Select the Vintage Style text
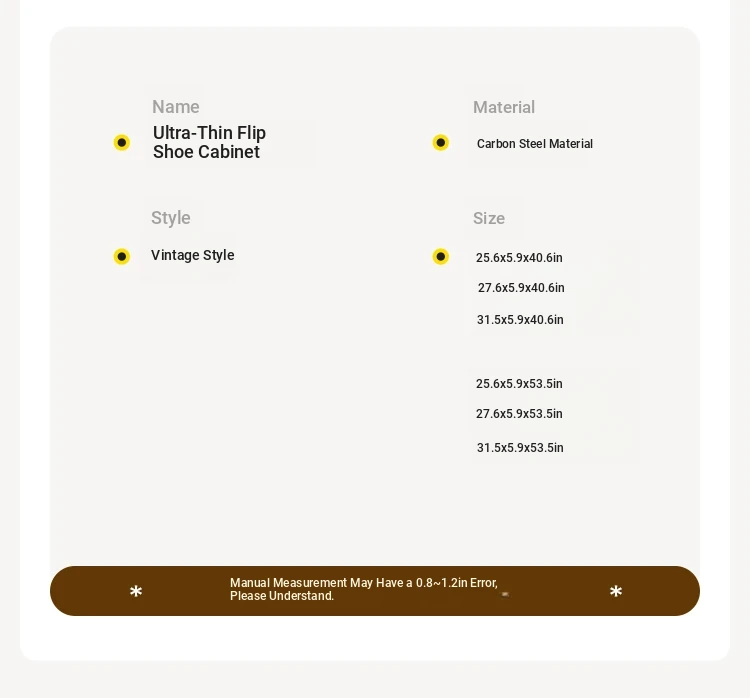Viewport: 750px width, 698px height. point(193,255)
